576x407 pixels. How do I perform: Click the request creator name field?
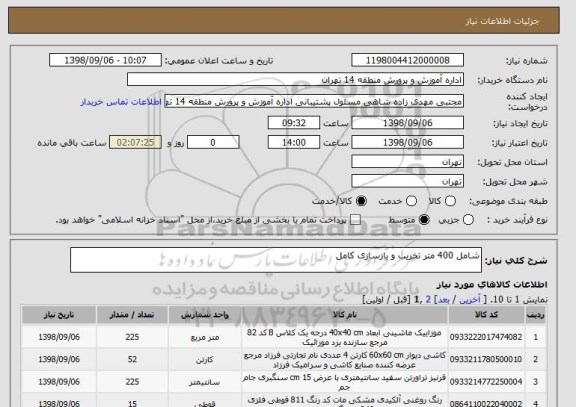coord(314,101)
